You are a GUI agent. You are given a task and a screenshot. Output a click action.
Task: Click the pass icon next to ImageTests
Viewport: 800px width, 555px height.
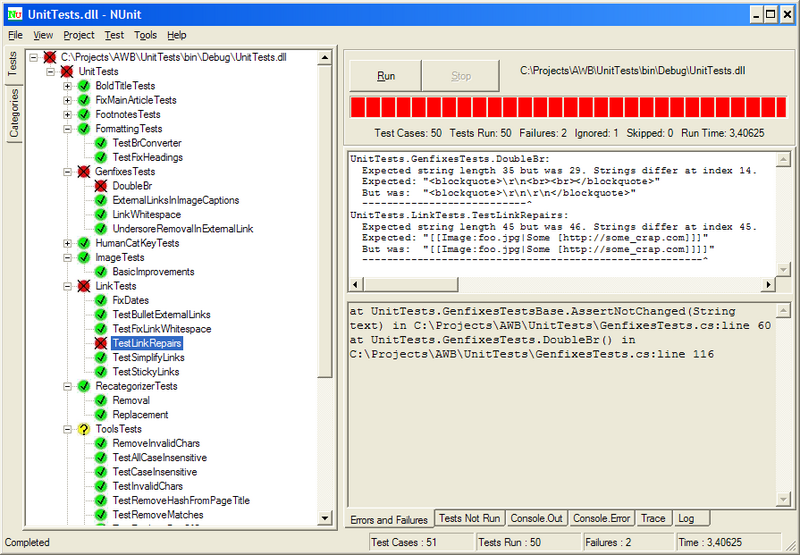pyautogui.click(x=84, y=257)
